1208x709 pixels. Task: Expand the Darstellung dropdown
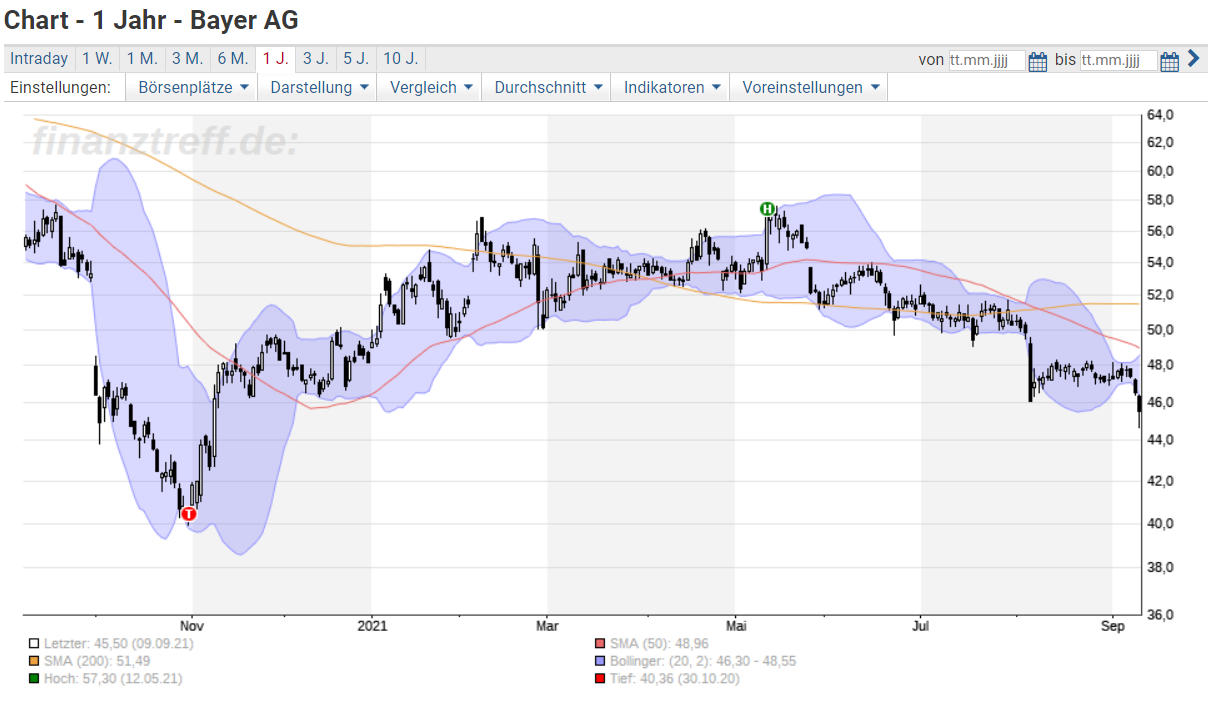[x=319, y=87]
